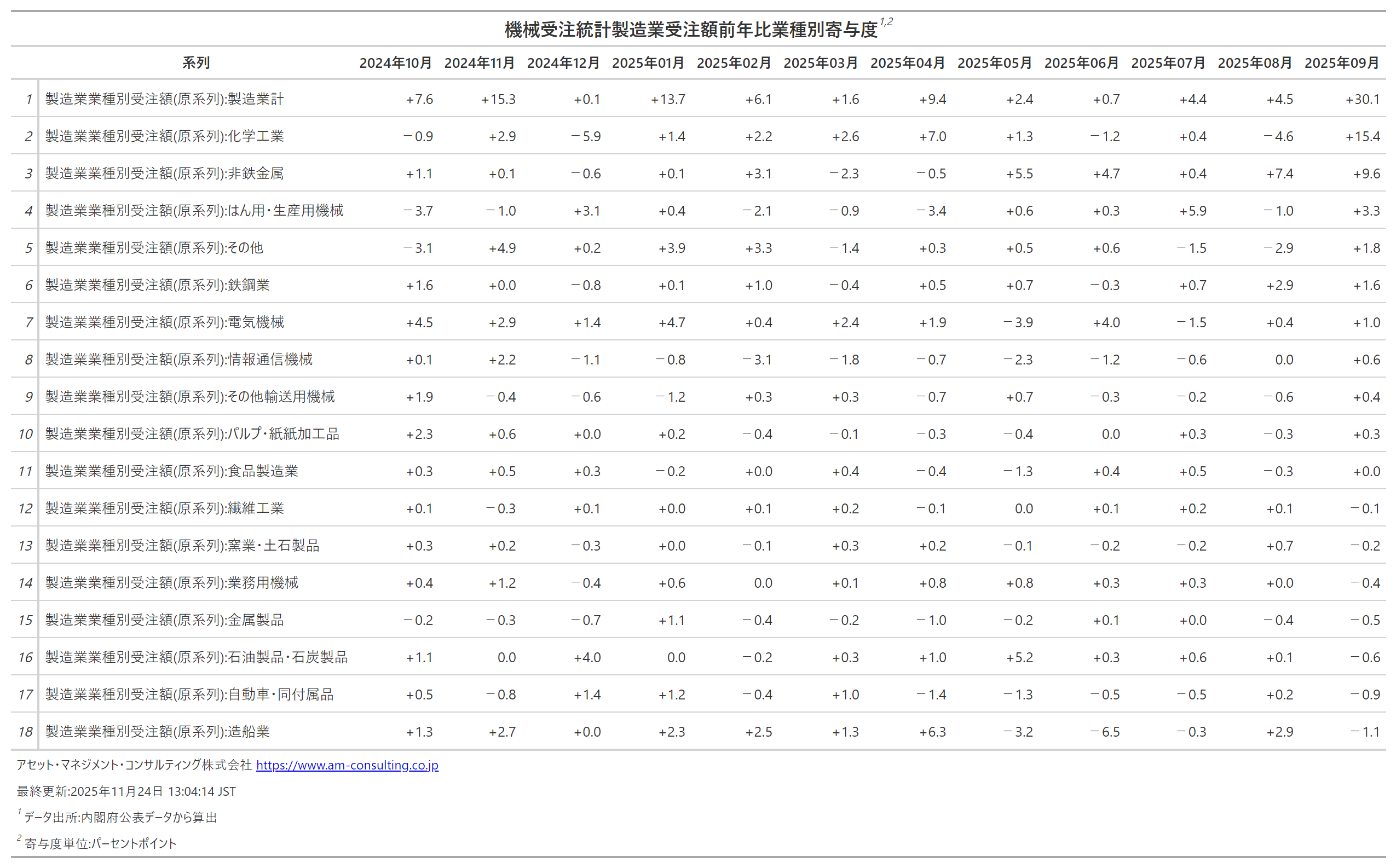
Task: Click the table title 機械受注統計製造業受注額前年比業種別寄与度
Action: 691,29
